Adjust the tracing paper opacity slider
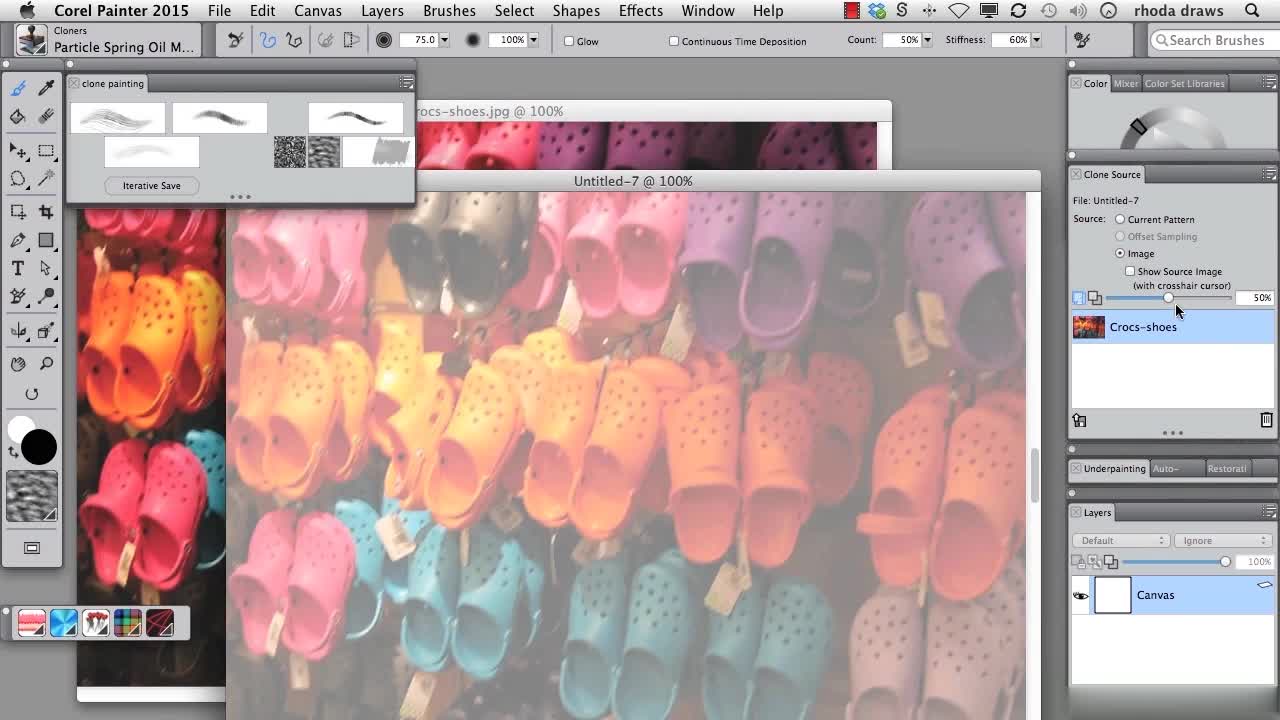 click(1168, 298)
